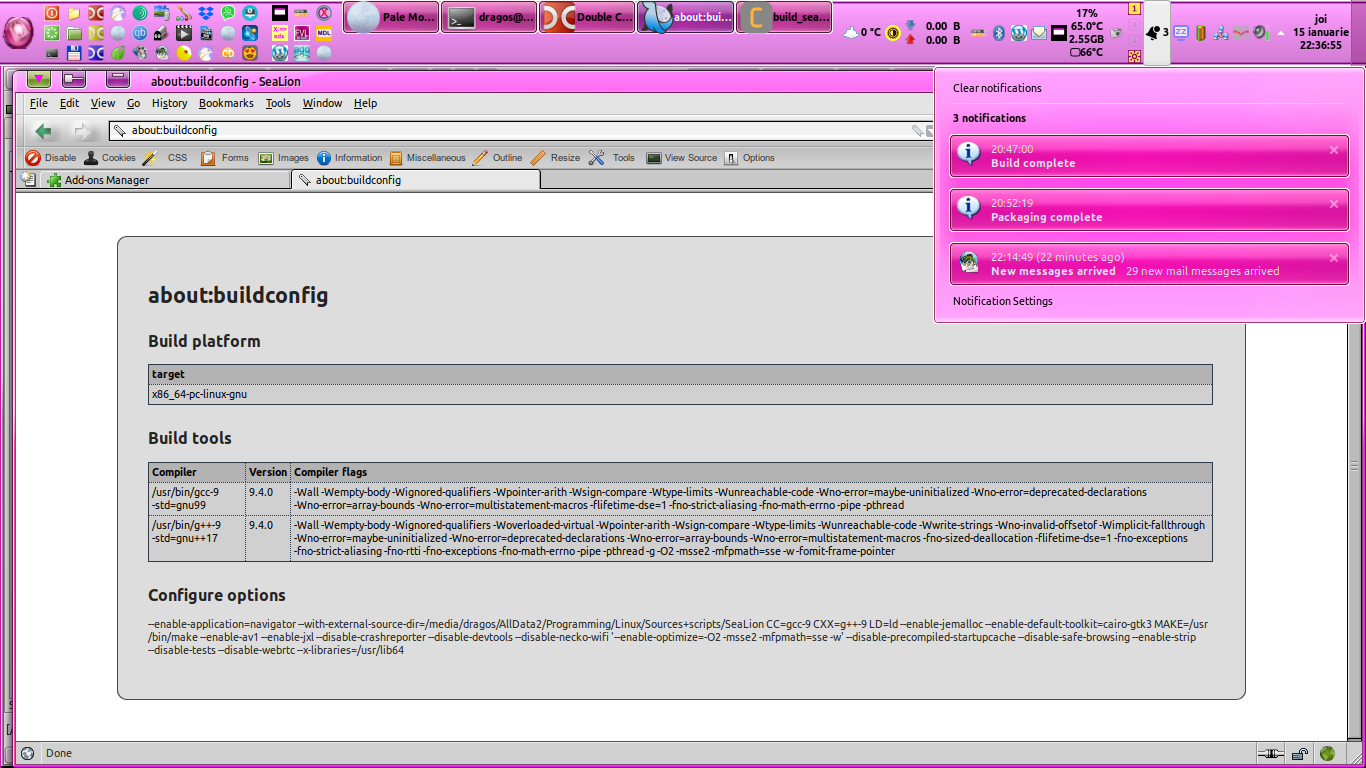
Task: Open the yellow folder launcher
Action: coord(74,13)
